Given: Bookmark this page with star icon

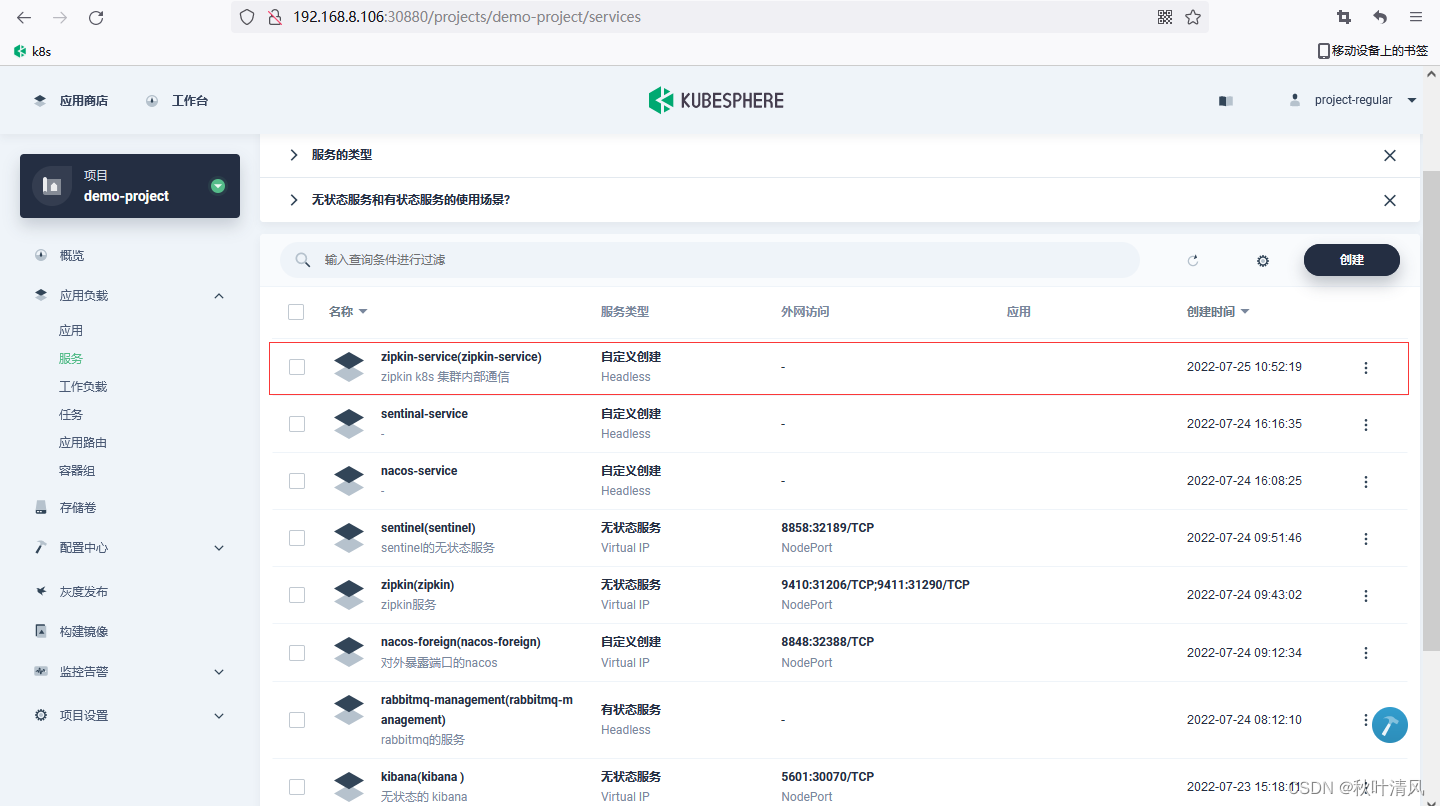Looking at the screenshot, I should pos(1192,17).
